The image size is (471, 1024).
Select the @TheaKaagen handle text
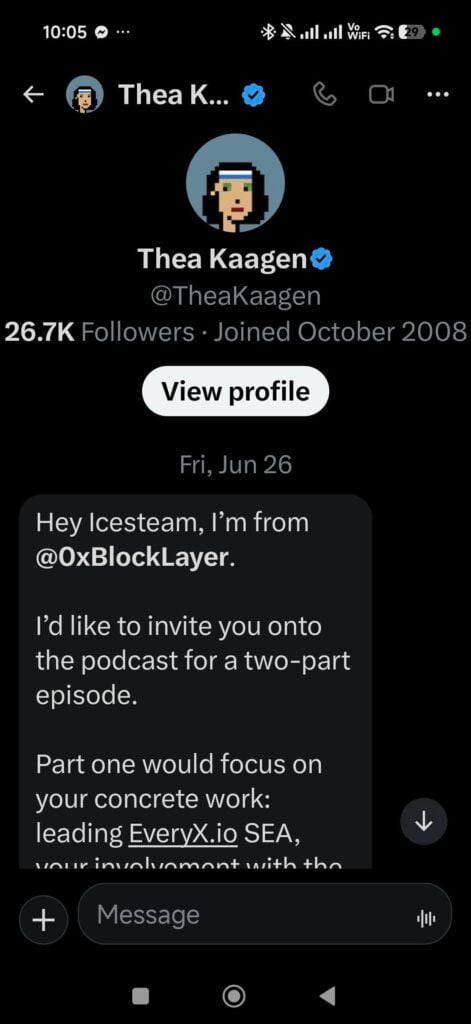235,297
